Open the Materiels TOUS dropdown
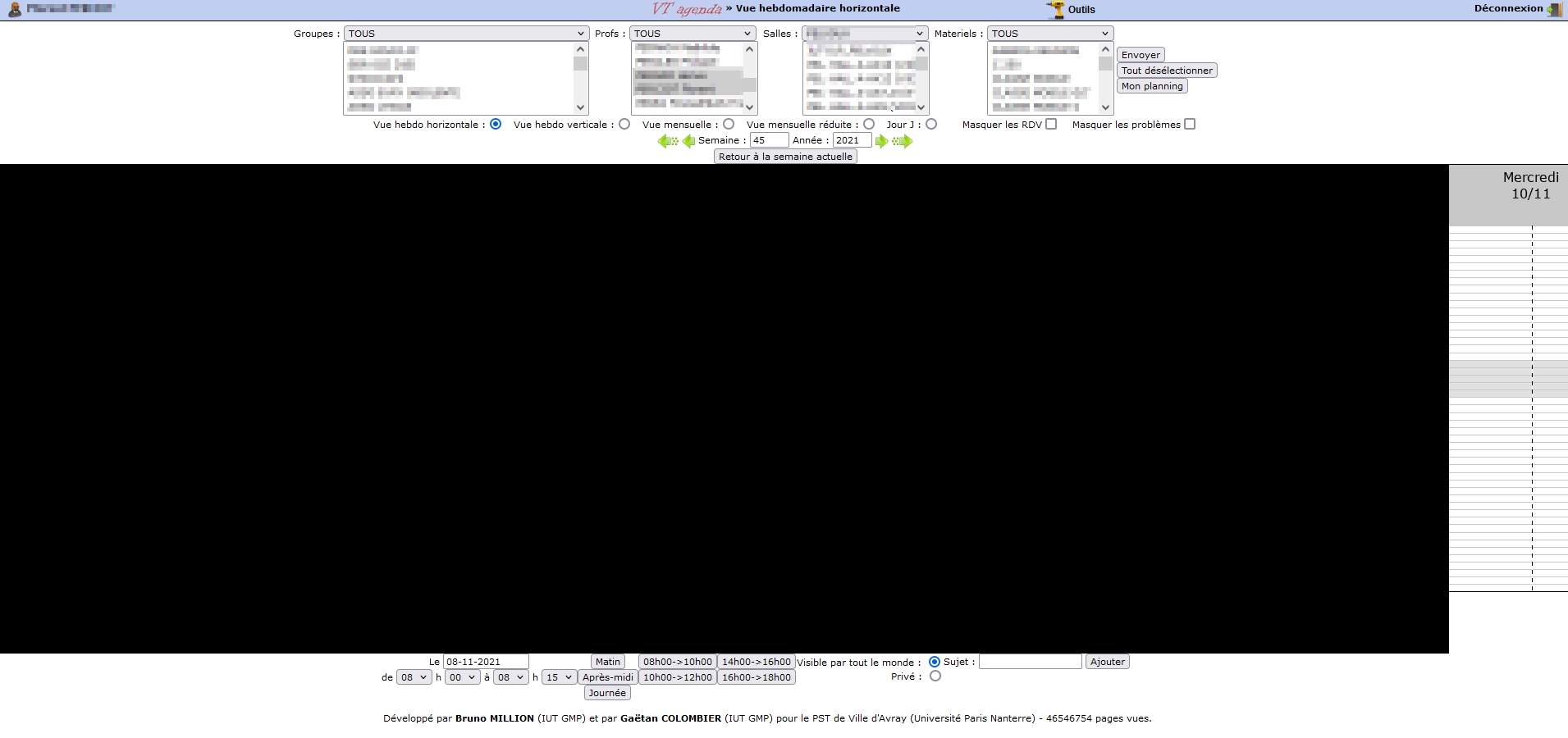1568x738 pixels. (1050, 34)
